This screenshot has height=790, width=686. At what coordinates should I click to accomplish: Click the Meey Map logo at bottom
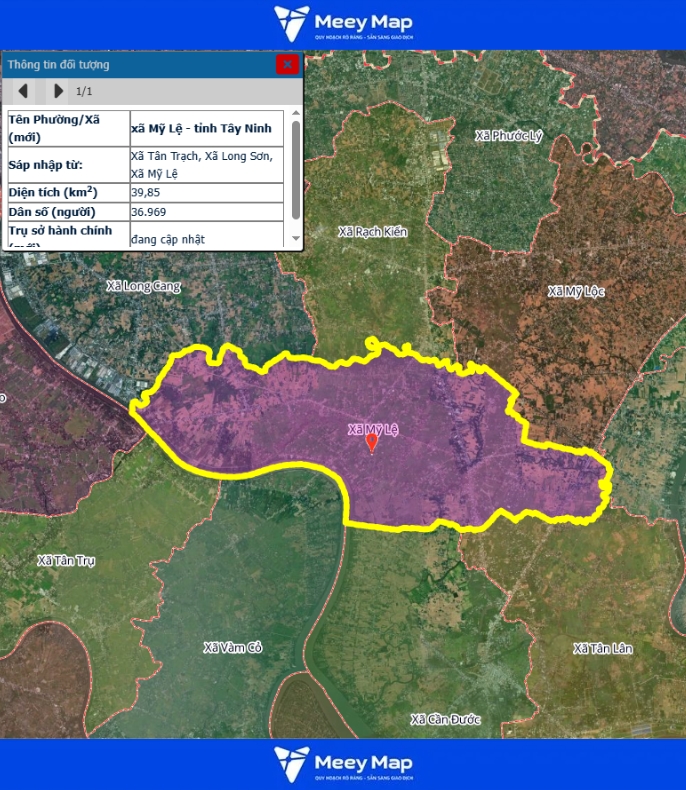pos(343,764)
